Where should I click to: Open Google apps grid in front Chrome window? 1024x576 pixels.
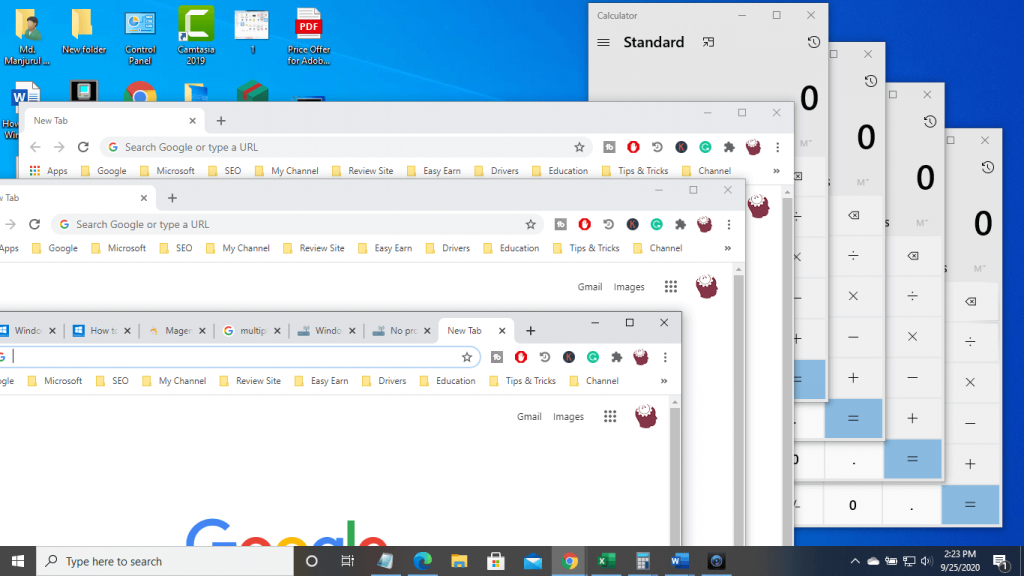click(x=610, y=417)
